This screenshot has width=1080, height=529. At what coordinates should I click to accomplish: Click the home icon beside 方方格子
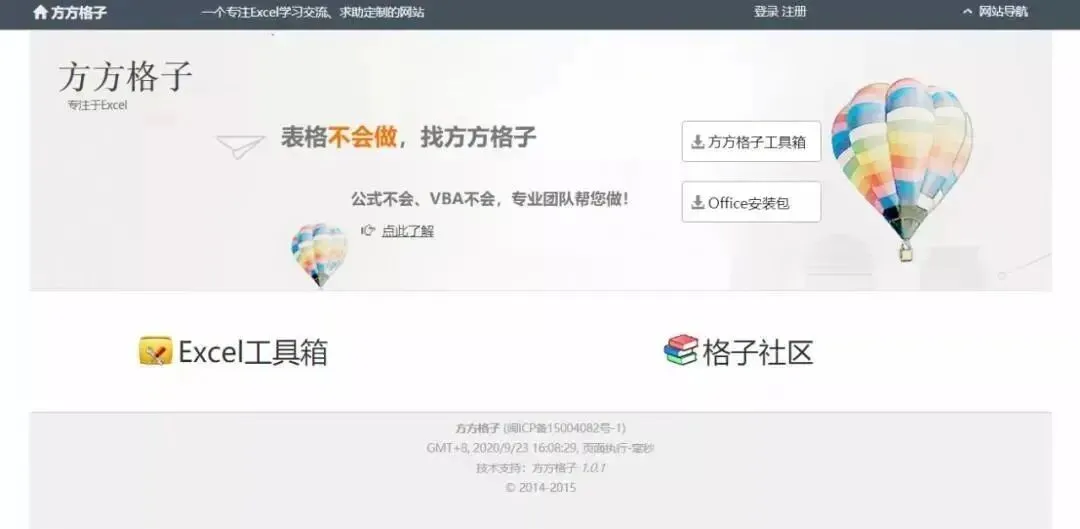pos(41,12)
